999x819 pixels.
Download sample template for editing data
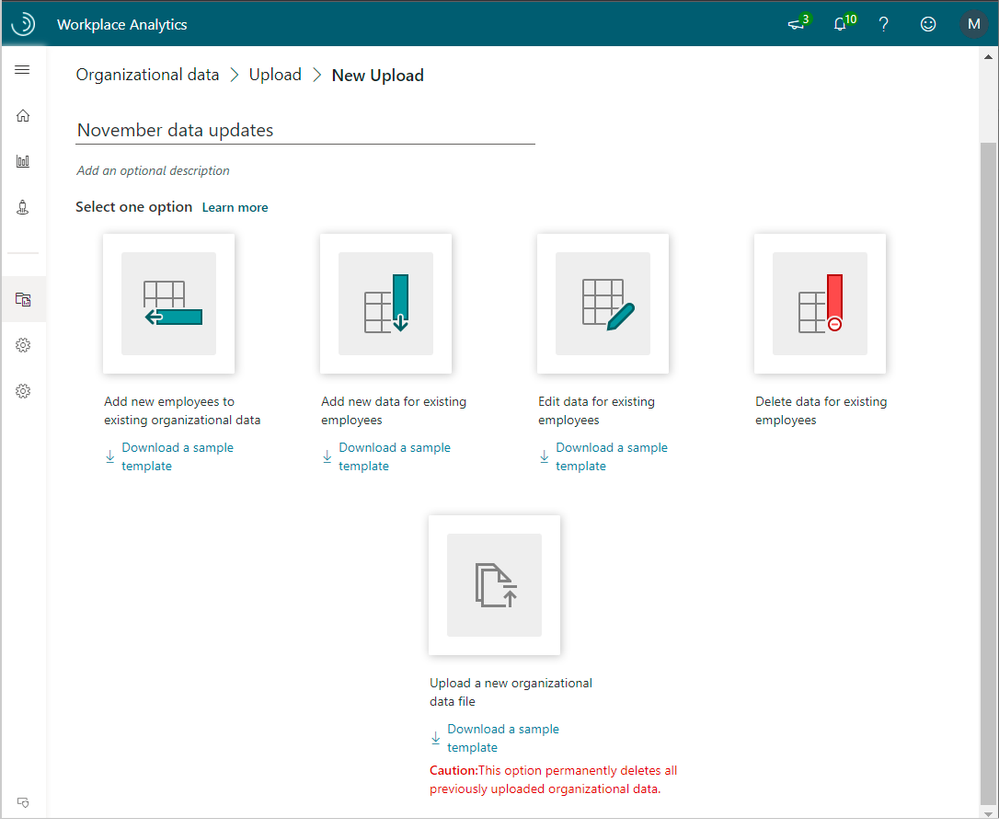pyautogui.click(x=603, y=456)
